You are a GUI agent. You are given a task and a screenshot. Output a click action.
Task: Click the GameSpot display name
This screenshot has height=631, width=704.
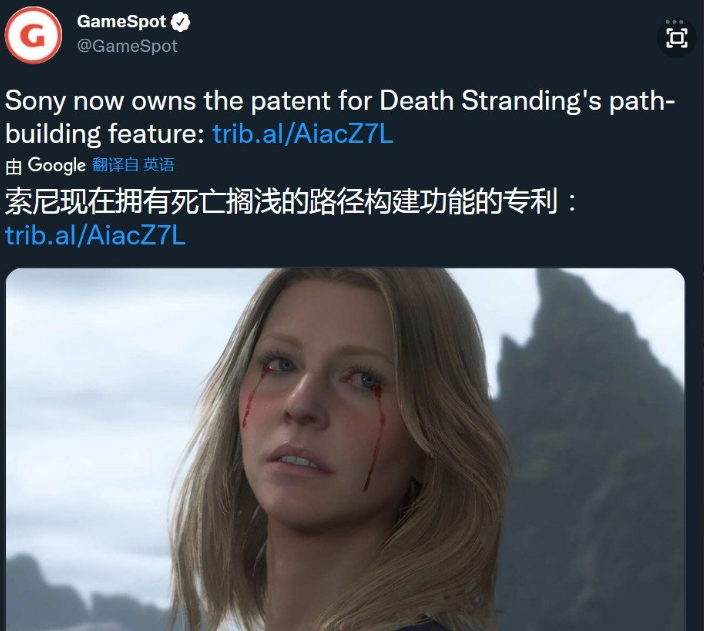pos(122,21)
